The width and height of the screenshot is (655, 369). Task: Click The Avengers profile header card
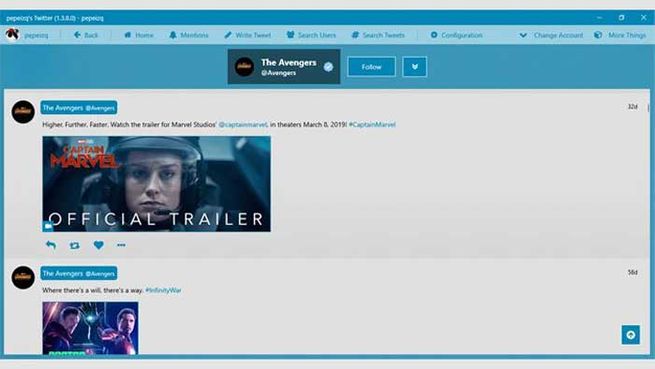284,67
